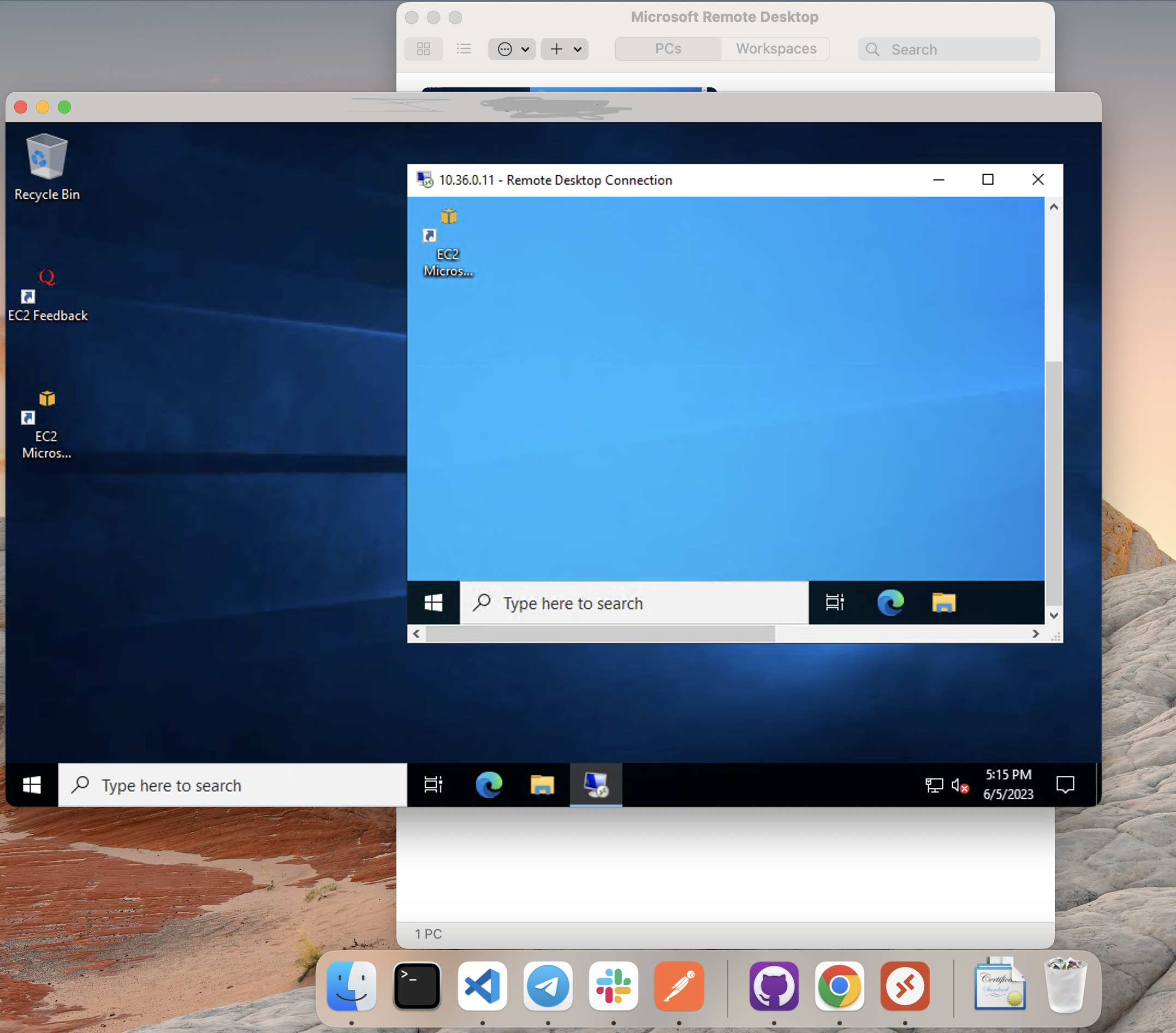
Task: Click the vertical scrollbar thumb in RDP window
Action: click(x=1054, y=482)
